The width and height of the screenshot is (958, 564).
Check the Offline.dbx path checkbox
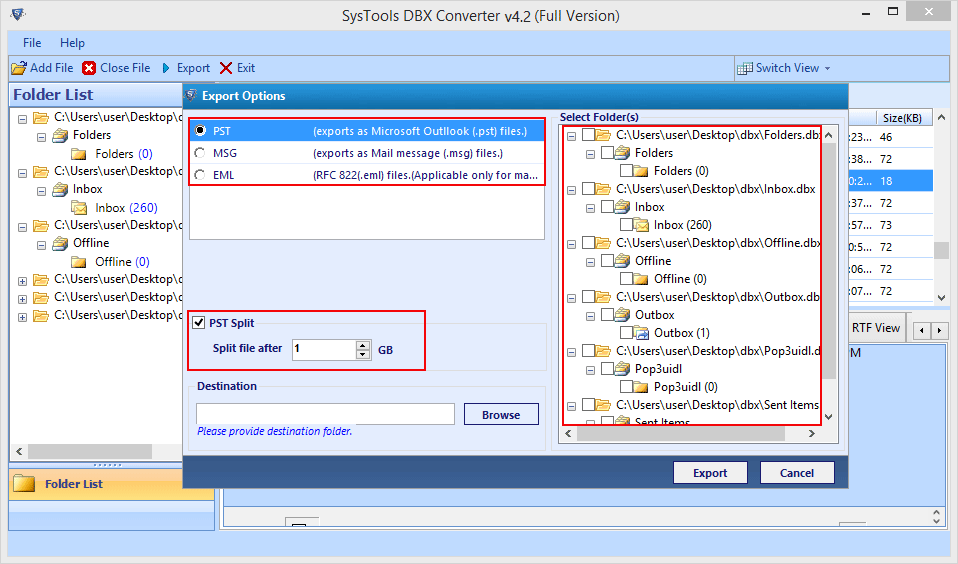pyautogui.click(x=588, y=243)
